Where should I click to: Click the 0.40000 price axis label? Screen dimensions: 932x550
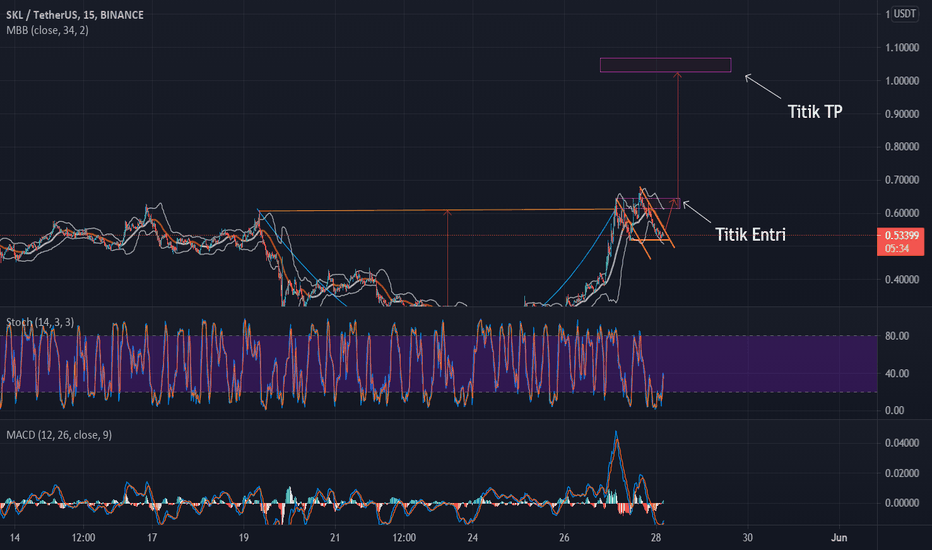coord(902,279)
